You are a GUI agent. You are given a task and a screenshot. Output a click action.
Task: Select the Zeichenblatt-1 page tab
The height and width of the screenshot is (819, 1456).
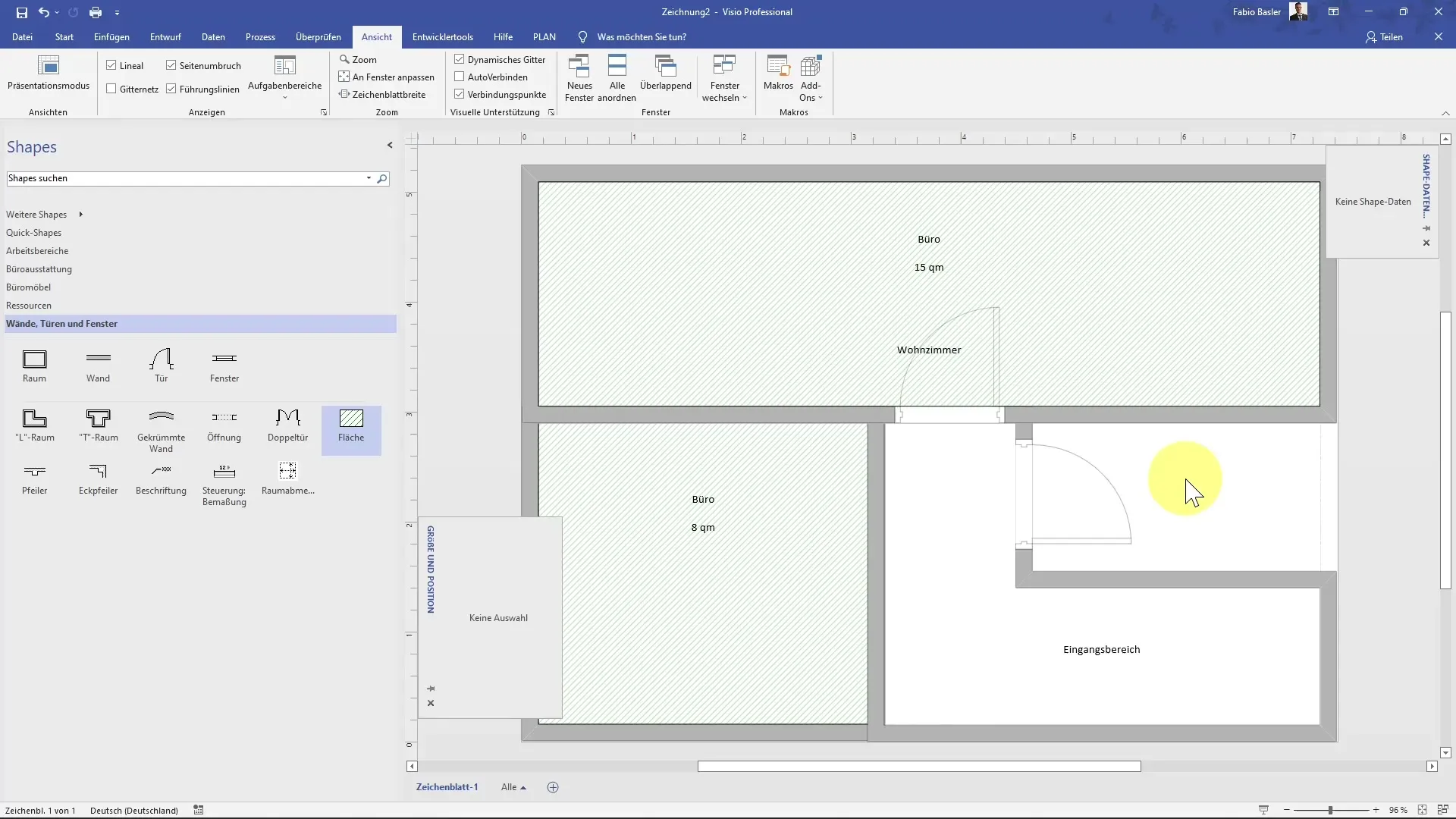[x=447, y=787]
